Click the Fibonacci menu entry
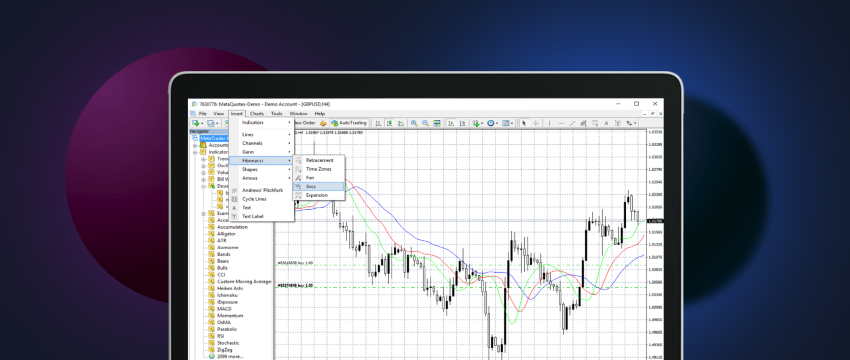Viewport: 850px width, 360px height. click(262, 160)
